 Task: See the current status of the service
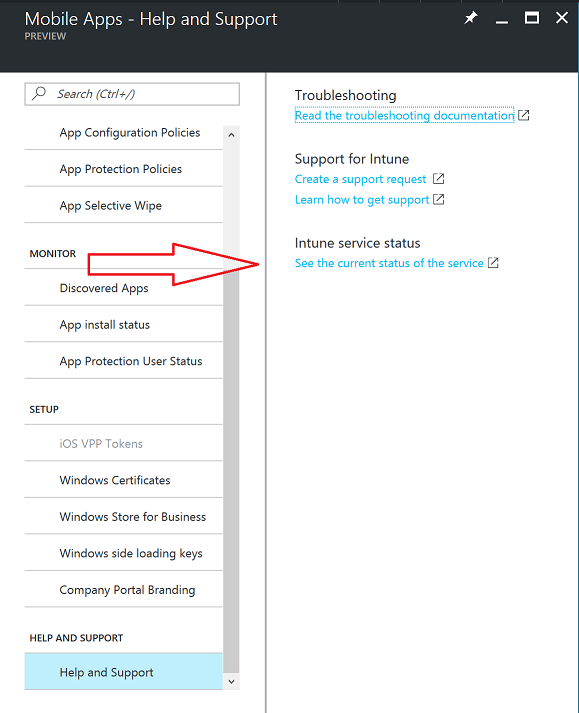click(389, 263)
